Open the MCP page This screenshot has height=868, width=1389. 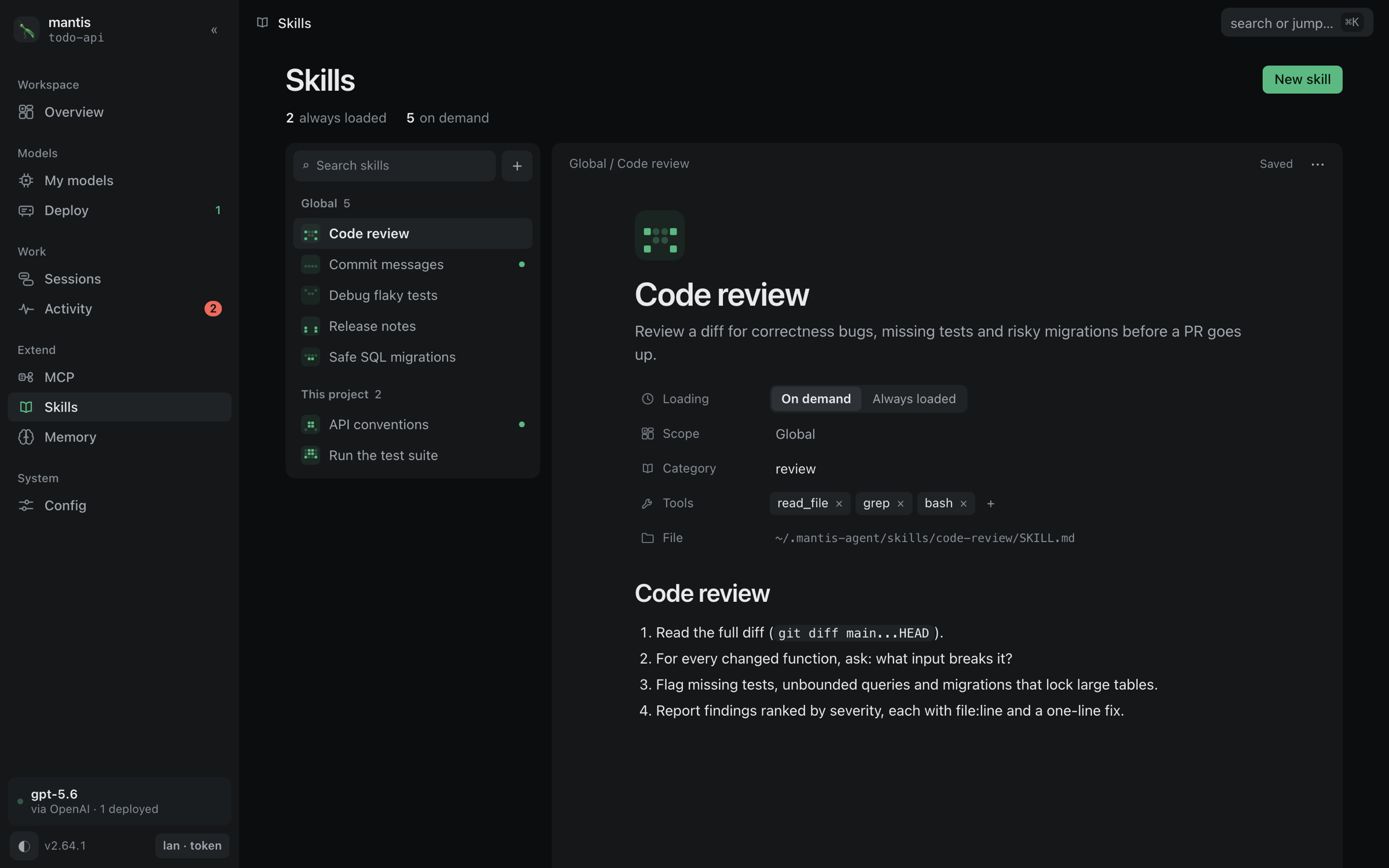coord(119,377)
